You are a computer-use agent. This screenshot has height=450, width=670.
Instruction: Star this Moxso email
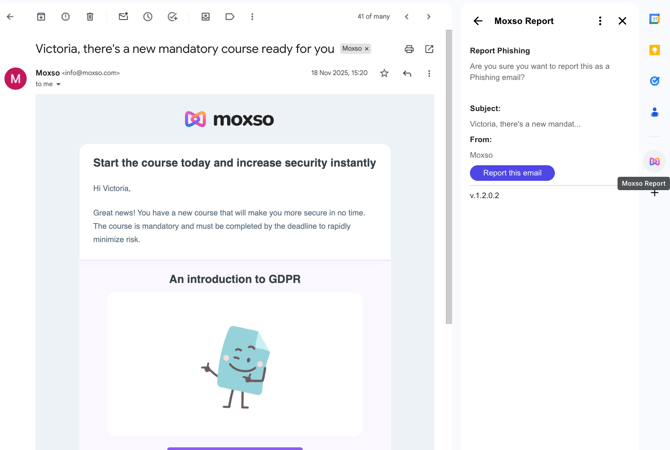coord(384,73)
